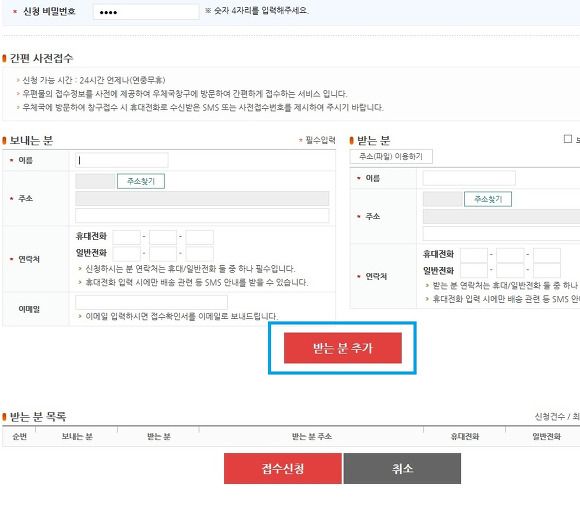Click 주소(파일) 이용하기 button
580x505 pixels.
[391, 156]
